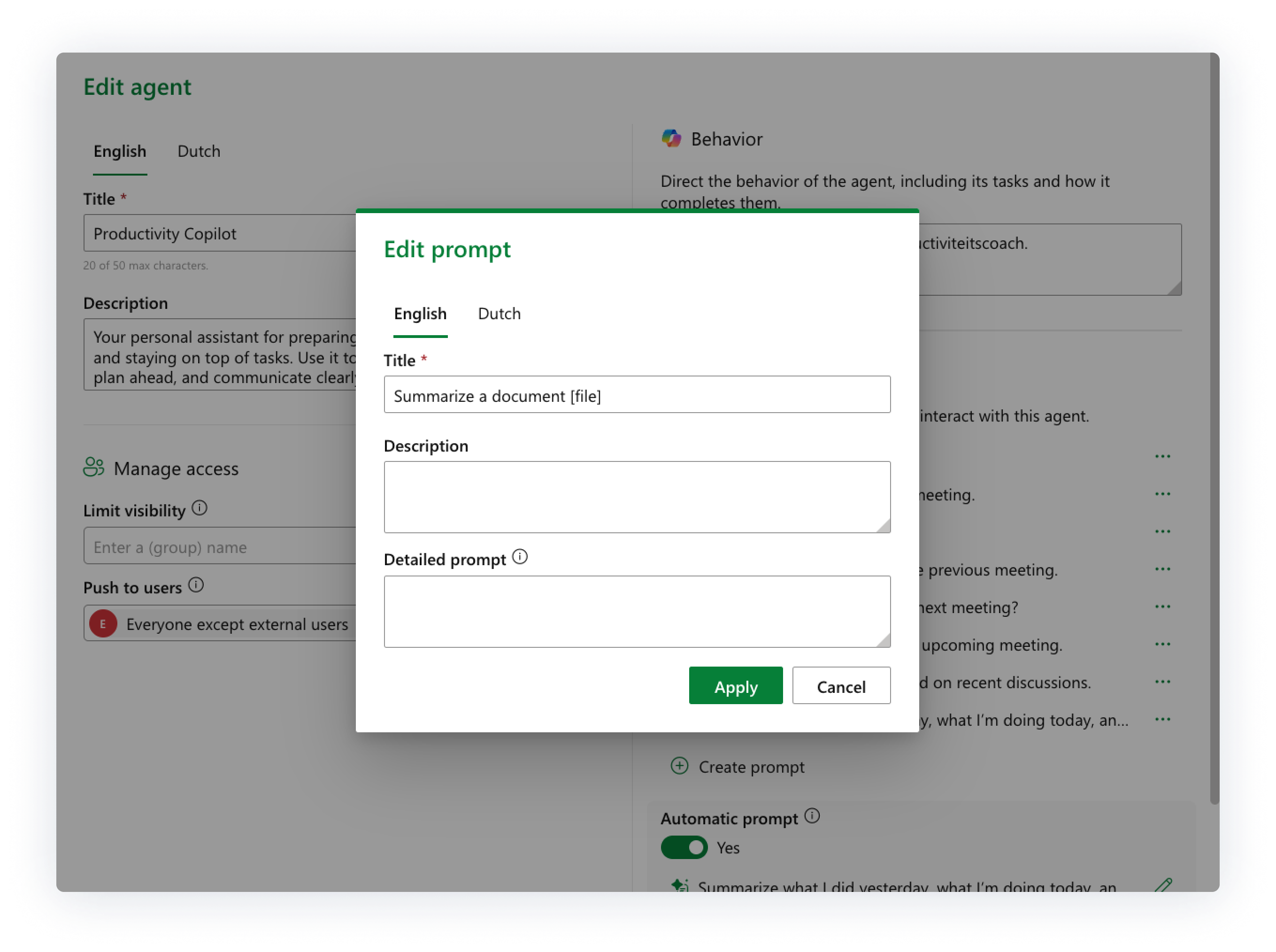Image resolution: width=1276 pixels, height=952 pixels.
Task: Click the Create prompt plus icon
Action: [x=679, y=766]
